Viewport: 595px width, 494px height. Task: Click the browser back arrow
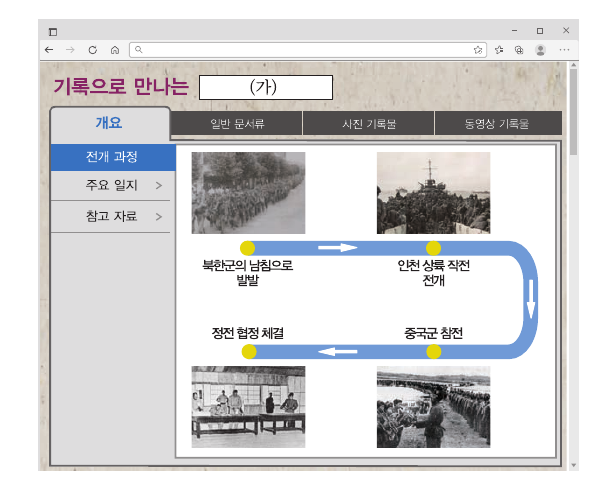tap(49, 50)
